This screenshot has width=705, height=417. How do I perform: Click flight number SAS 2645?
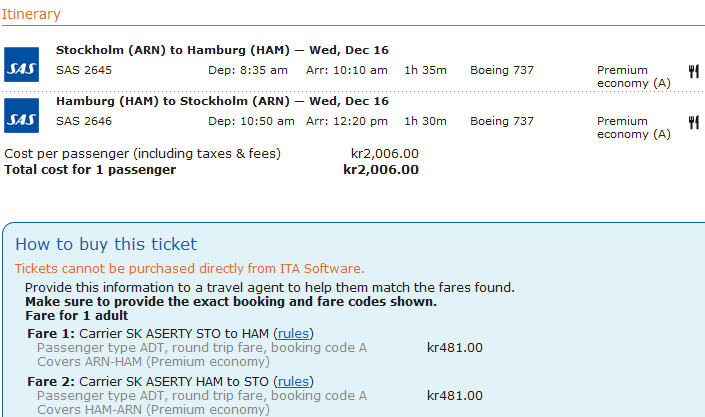tap(84, 70)
